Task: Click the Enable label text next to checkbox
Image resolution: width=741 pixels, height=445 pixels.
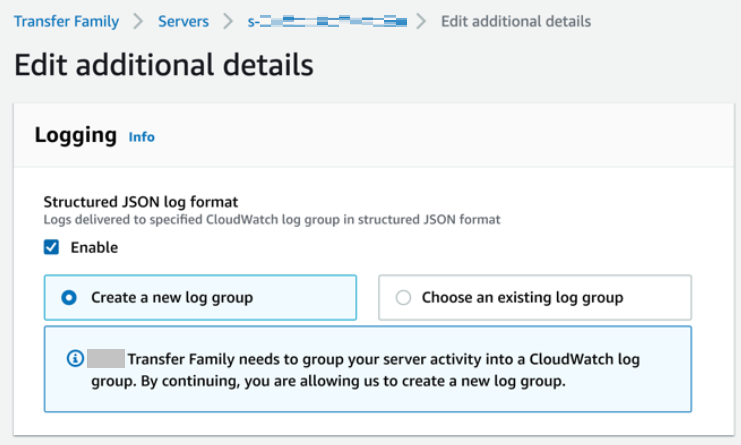Action: (x=94, y=247)
